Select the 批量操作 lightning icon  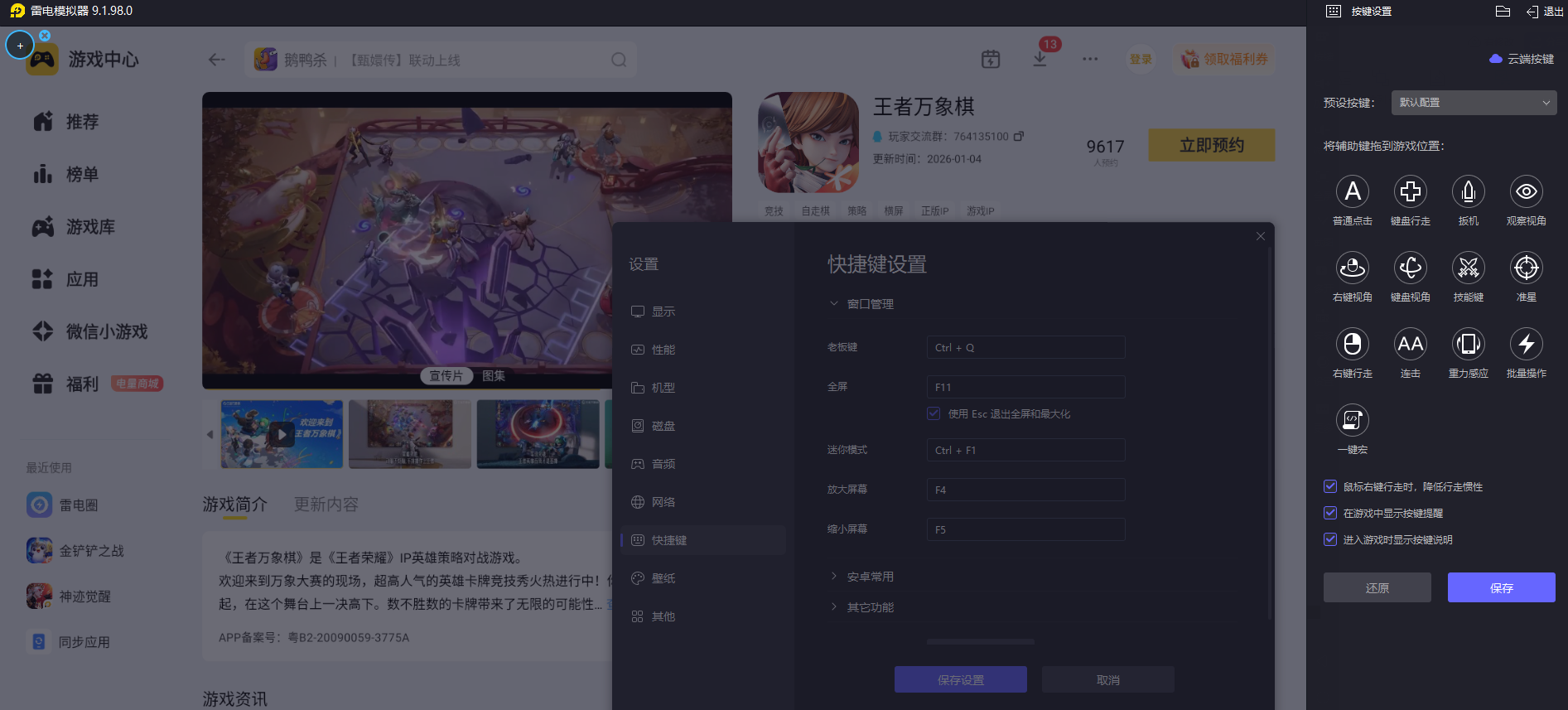(x=1527, y=344)
